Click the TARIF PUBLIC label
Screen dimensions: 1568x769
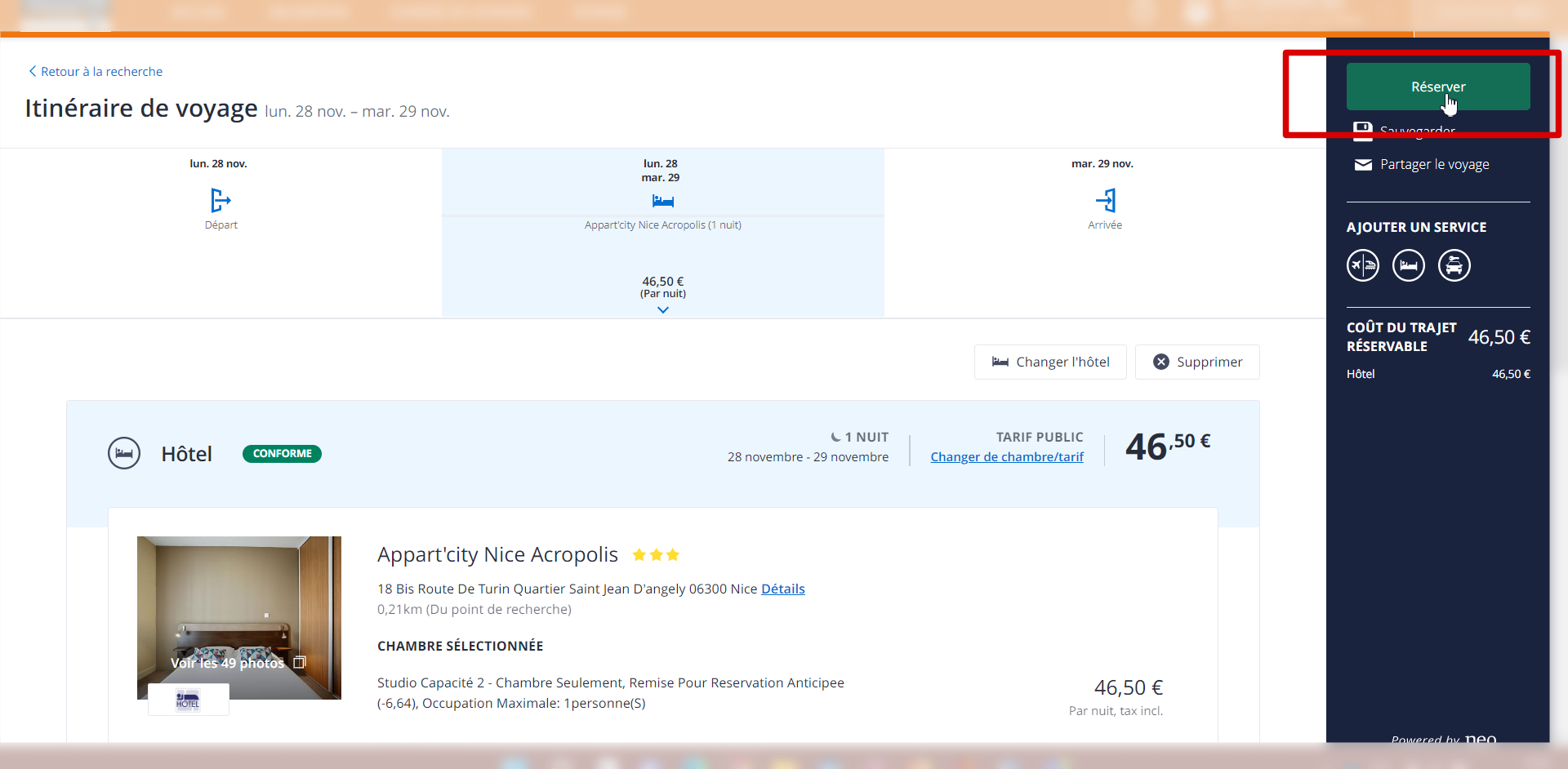point(1040,437)
